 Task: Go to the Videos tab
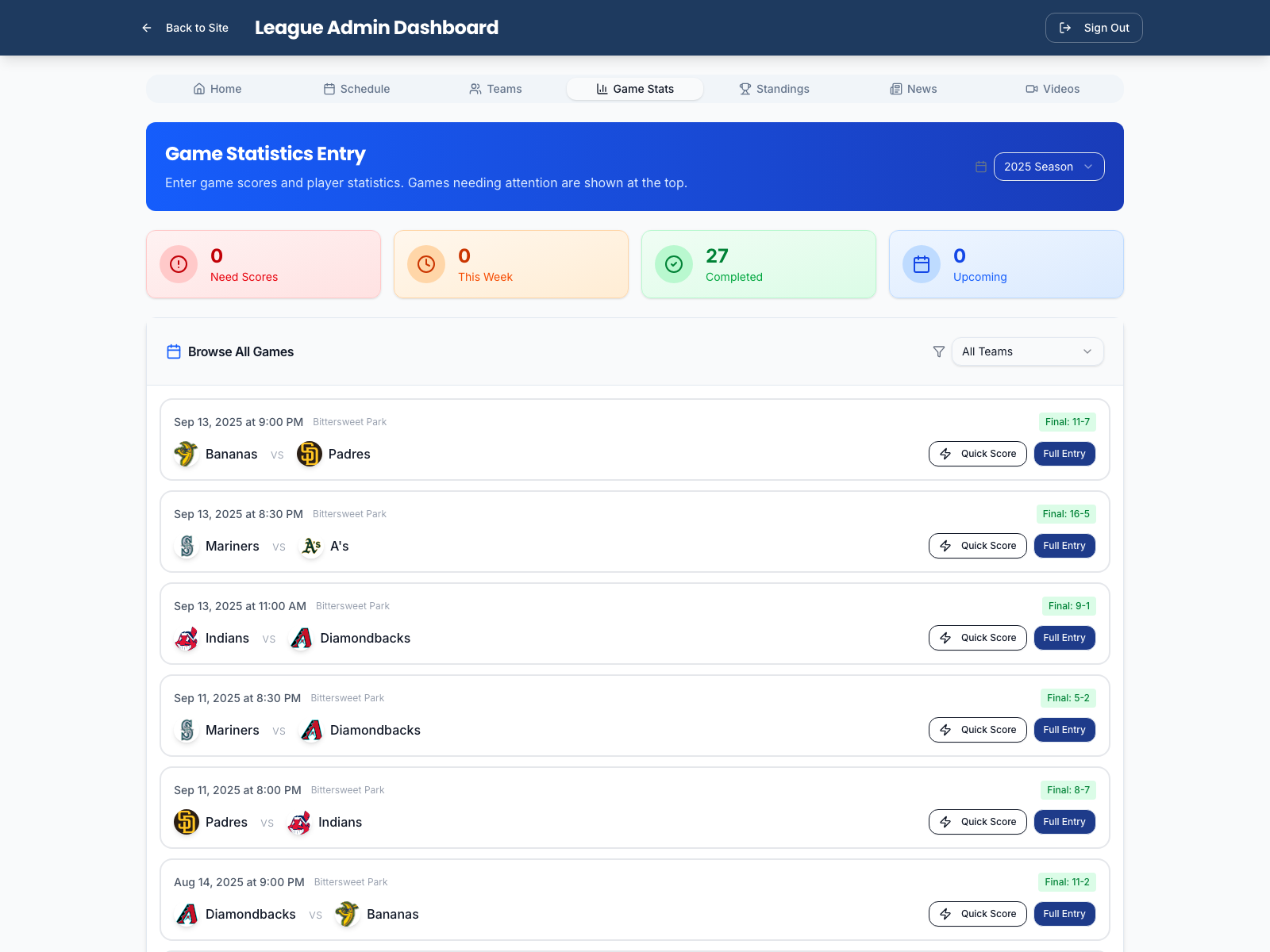pos(1053,89)
